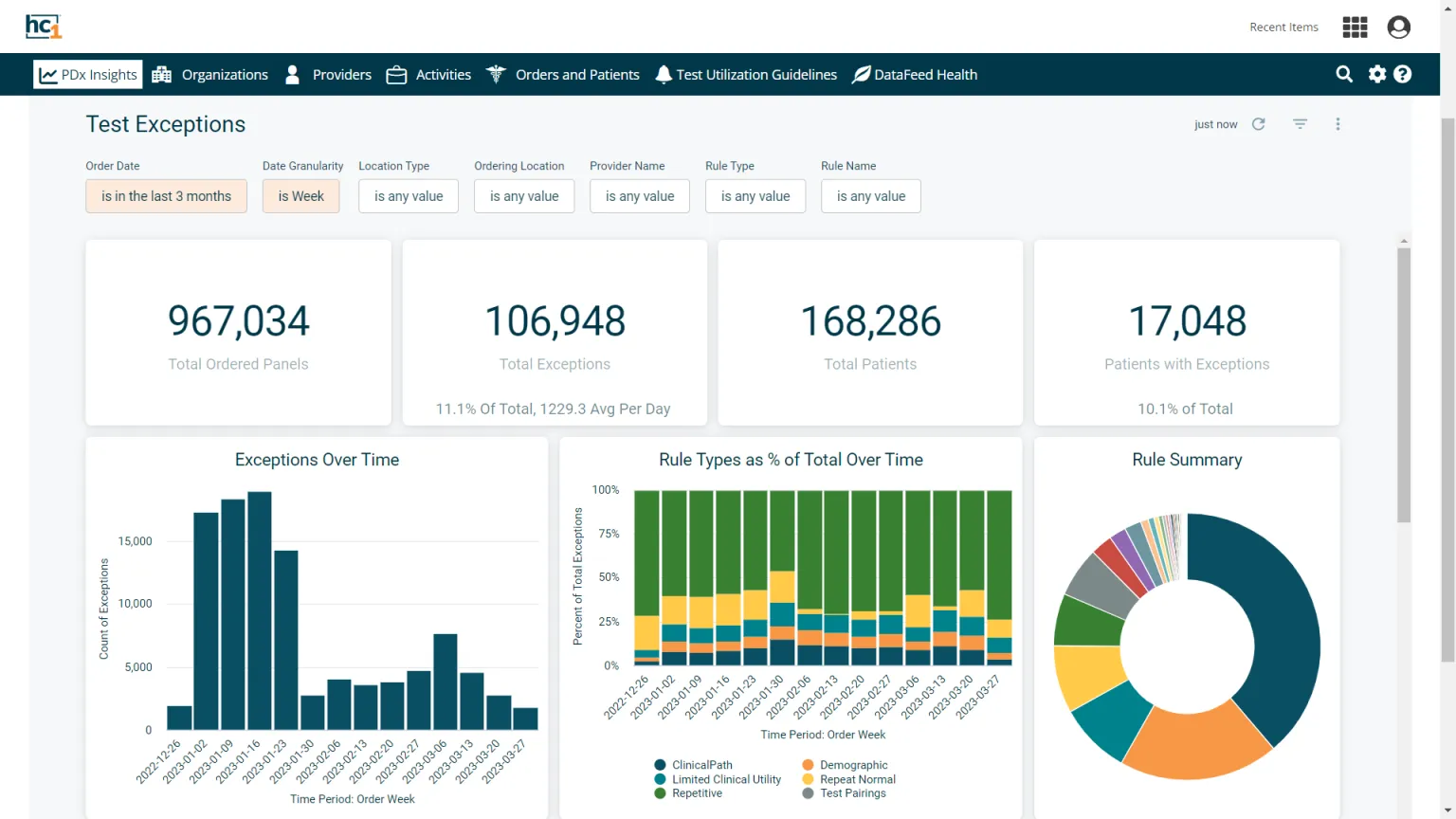This screenshot has width=1456, height=819.
Task: Open dashboard three-dot actions menu
Action: [1338, 124]
